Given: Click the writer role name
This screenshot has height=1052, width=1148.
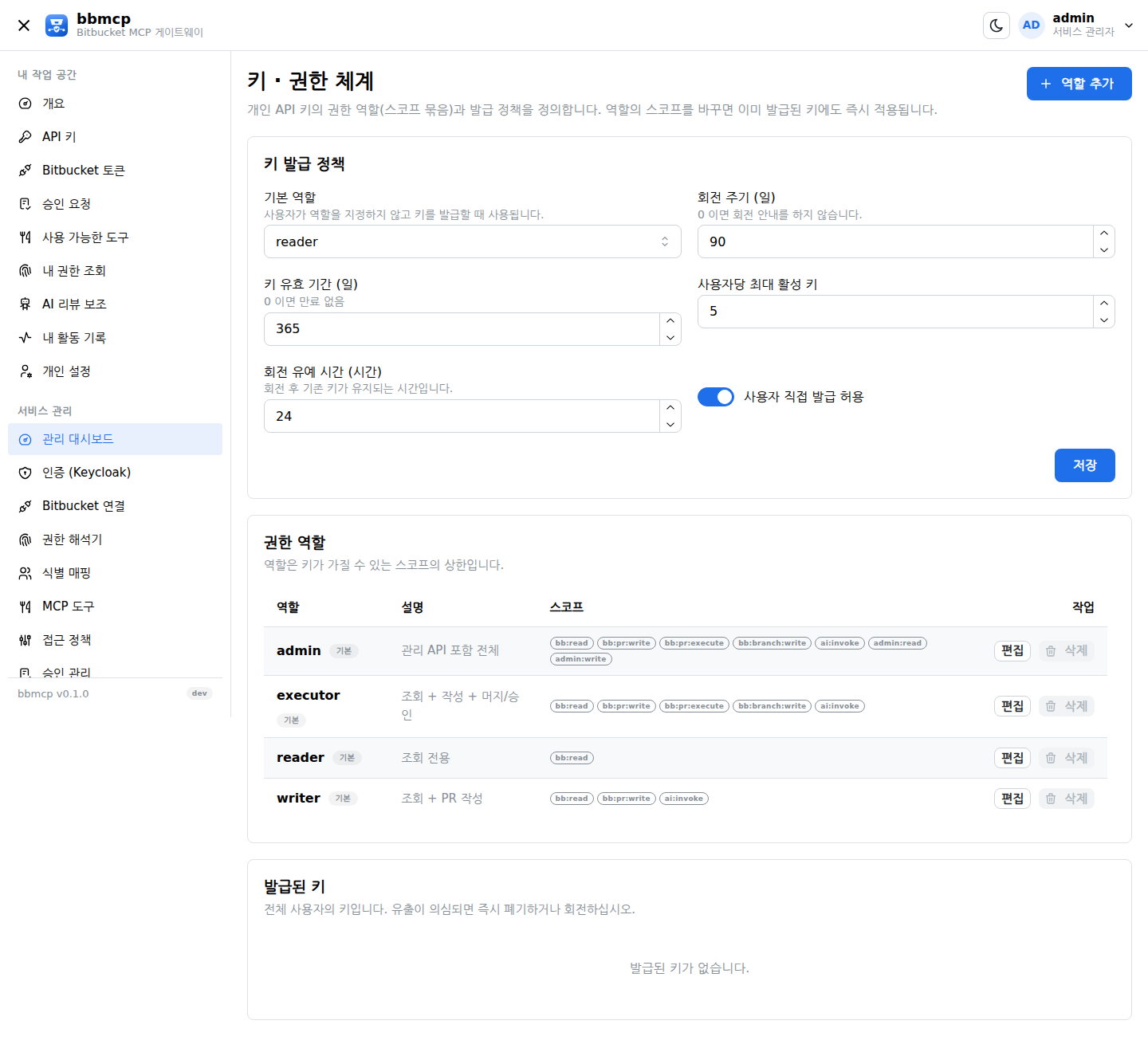Looking at the screenshot, I should [x=298, y=799].
